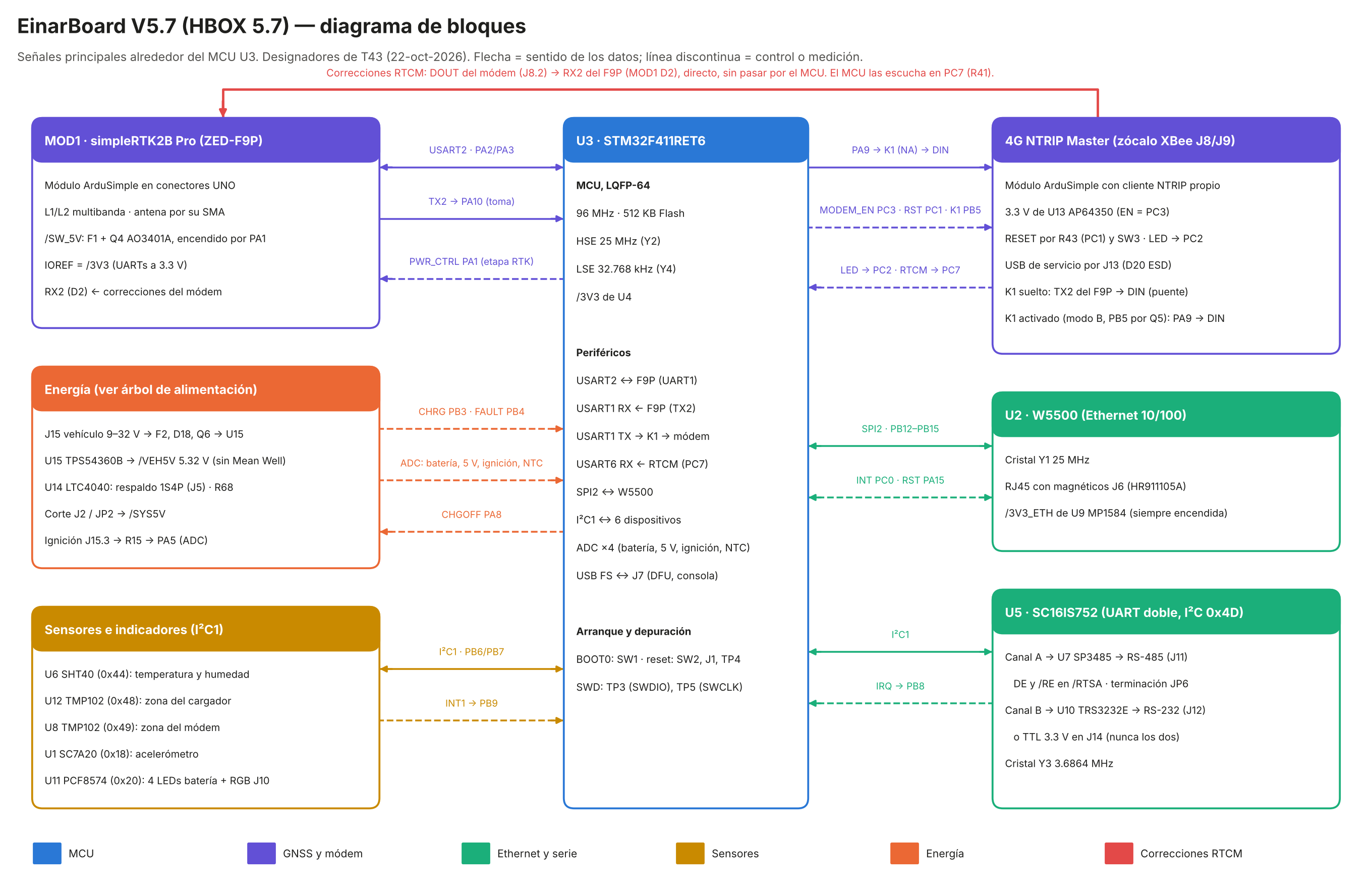Click 'K1 suelto: TX2 del F9P → DIN (puente)'
Viewport: 1372px width, 892px height.
[x=1097, y=291]
